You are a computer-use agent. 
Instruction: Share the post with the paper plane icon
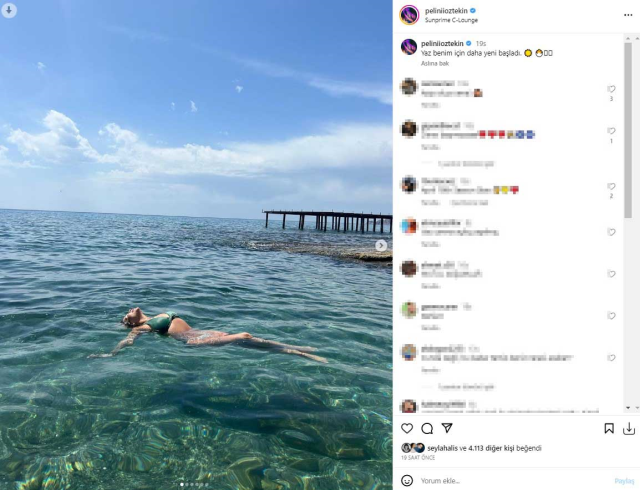click(x=447, y=428)
